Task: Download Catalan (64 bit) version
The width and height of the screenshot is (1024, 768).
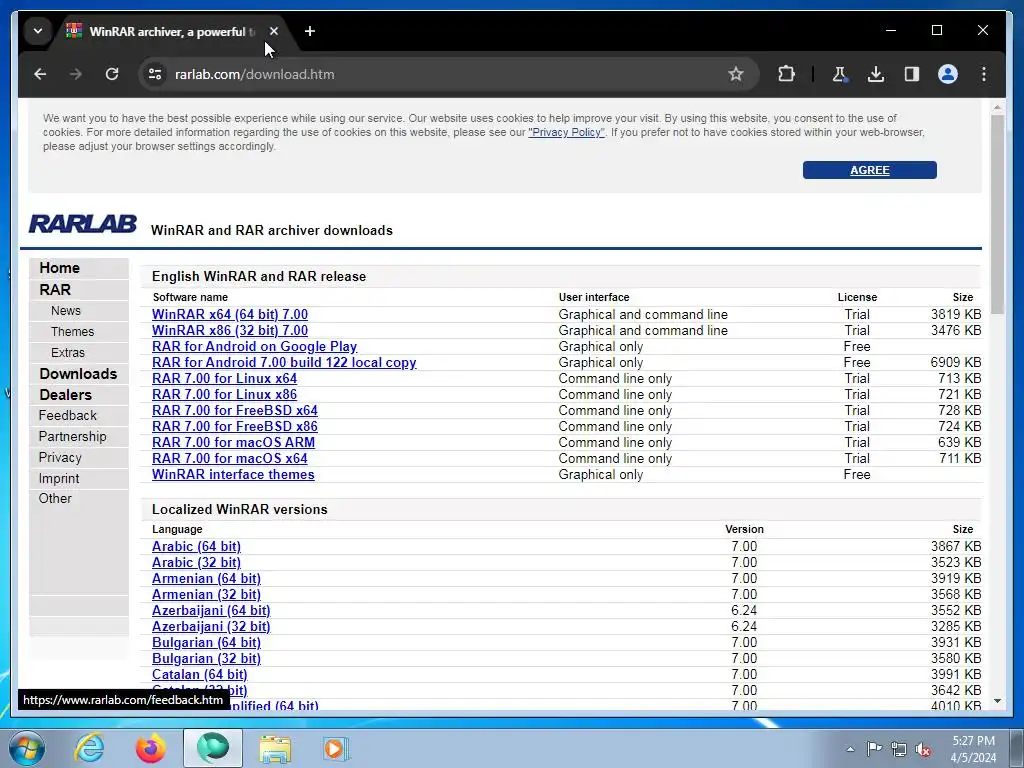Action: point(200,675)
